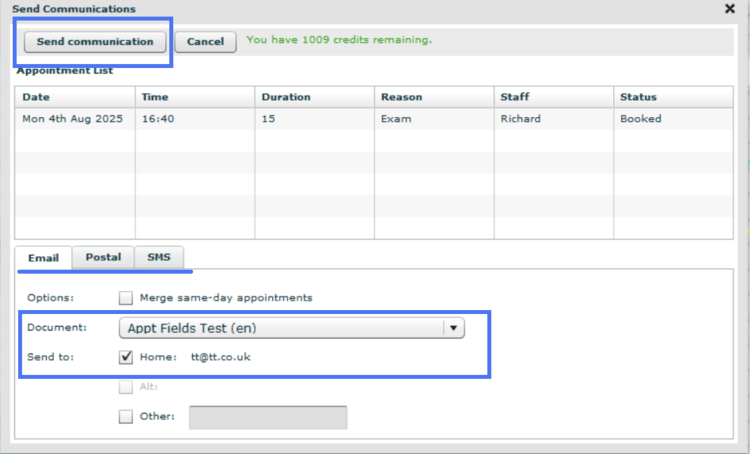Tick the Other recipient checkbox
The width and height of the screenshot is (750, 454).
click(126, 417)
